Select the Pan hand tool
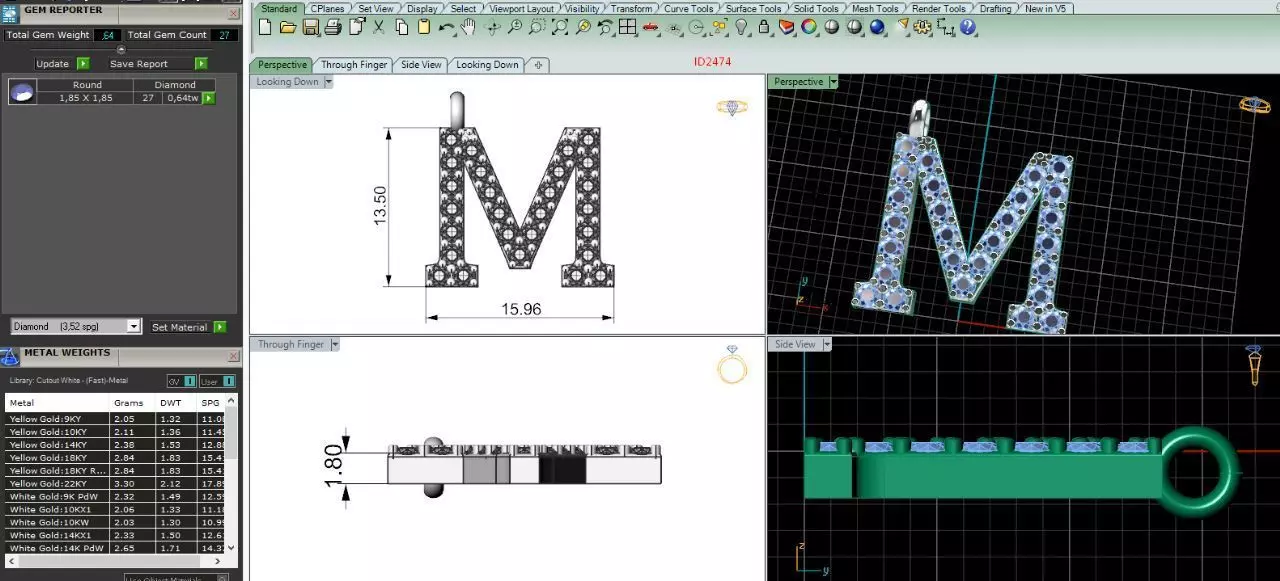The height and width of the screenshot is (581, 1280). [468, 27]
